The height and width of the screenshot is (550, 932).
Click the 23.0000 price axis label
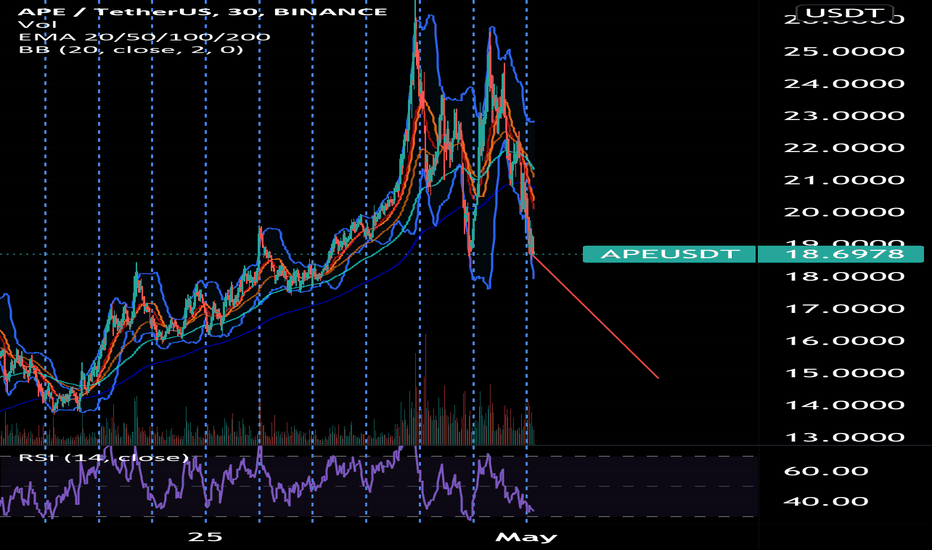tap(845, 116)
